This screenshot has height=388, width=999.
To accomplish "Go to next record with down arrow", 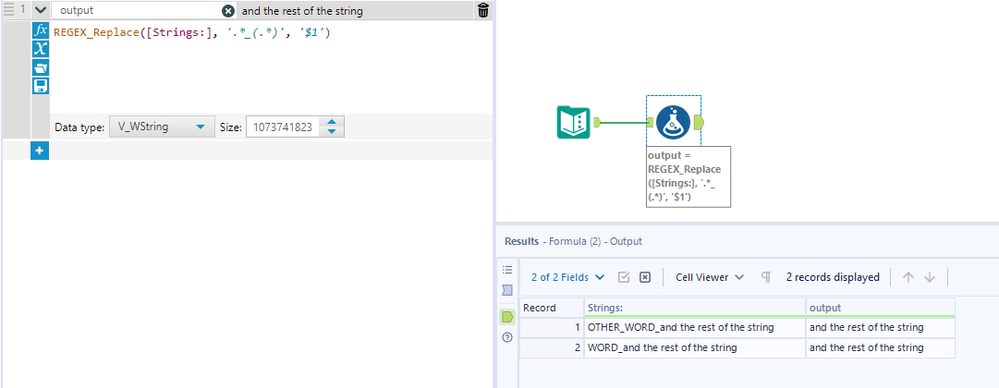I will 930,277.
